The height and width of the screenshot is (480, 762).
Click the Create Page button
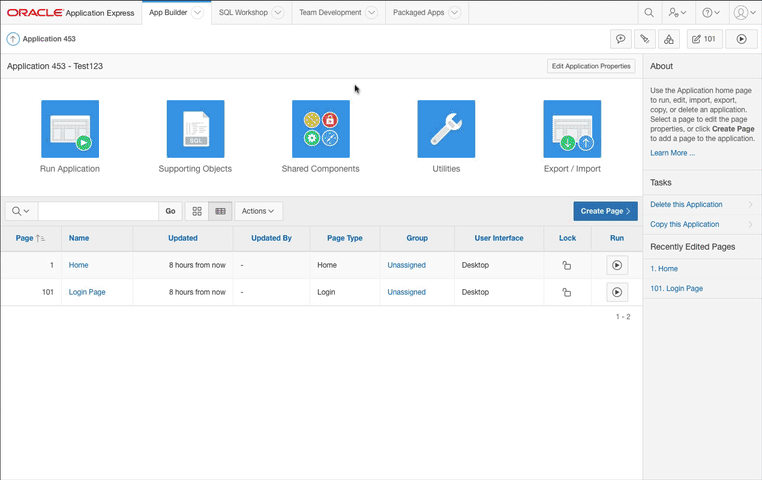pyautogui.click(x=605, y=211)
